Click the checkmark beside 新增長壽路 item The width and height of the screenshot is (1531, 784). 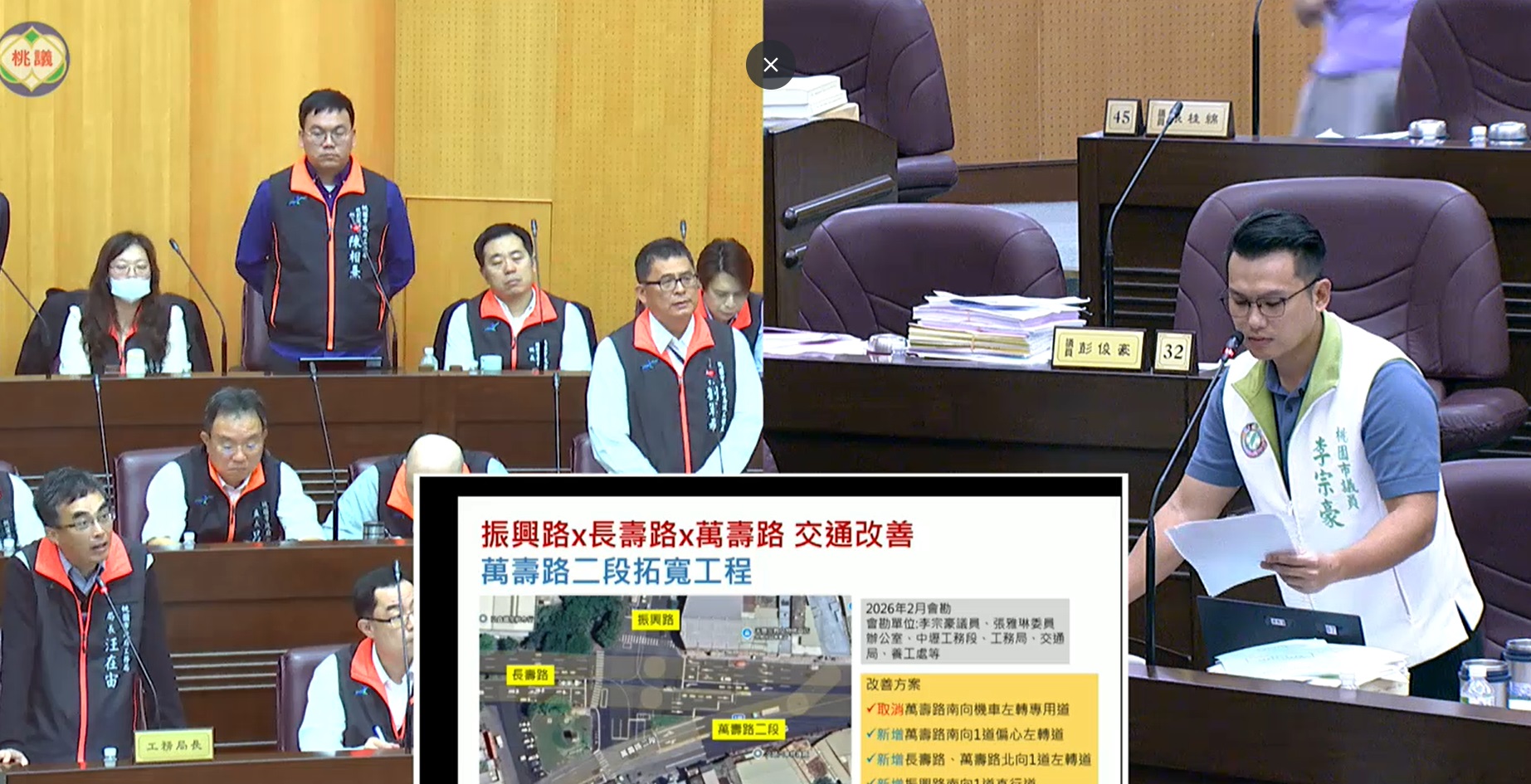870,759
